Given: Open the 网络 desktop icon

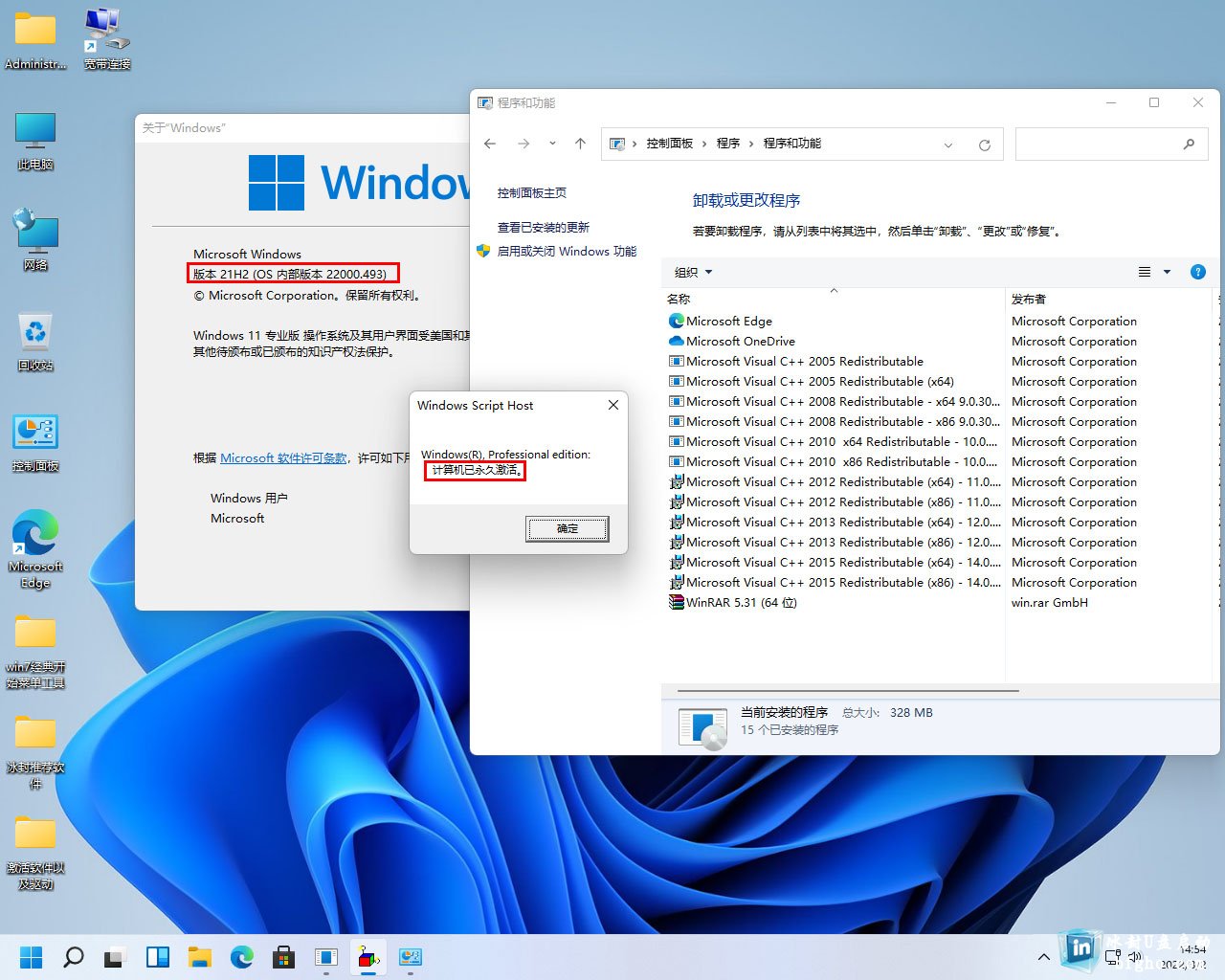Looking at the screenshot, I should click(35, 241).
